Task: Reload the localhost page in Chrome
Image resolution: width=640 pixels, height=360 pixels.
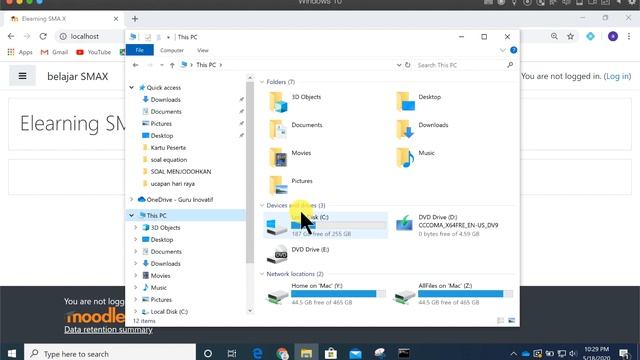Action: point(43,36)
